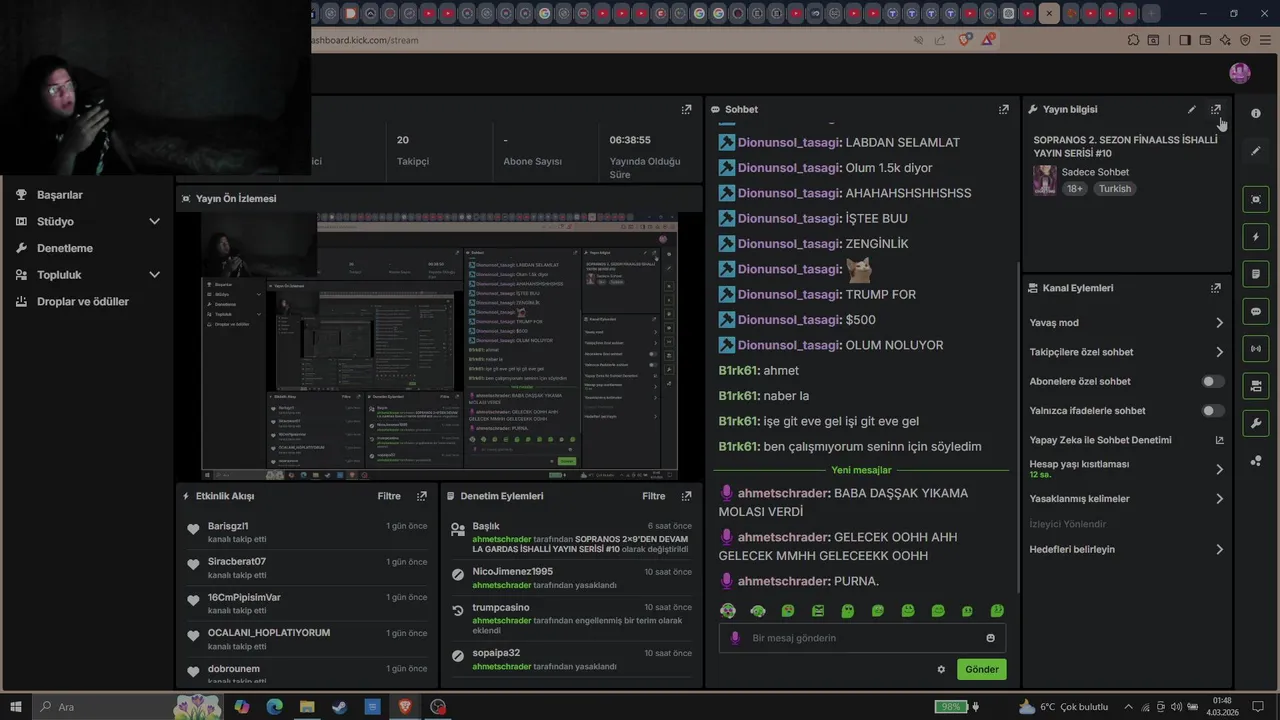
Task: Open B1rk61 username beside naber la
Action: (738, 396)
